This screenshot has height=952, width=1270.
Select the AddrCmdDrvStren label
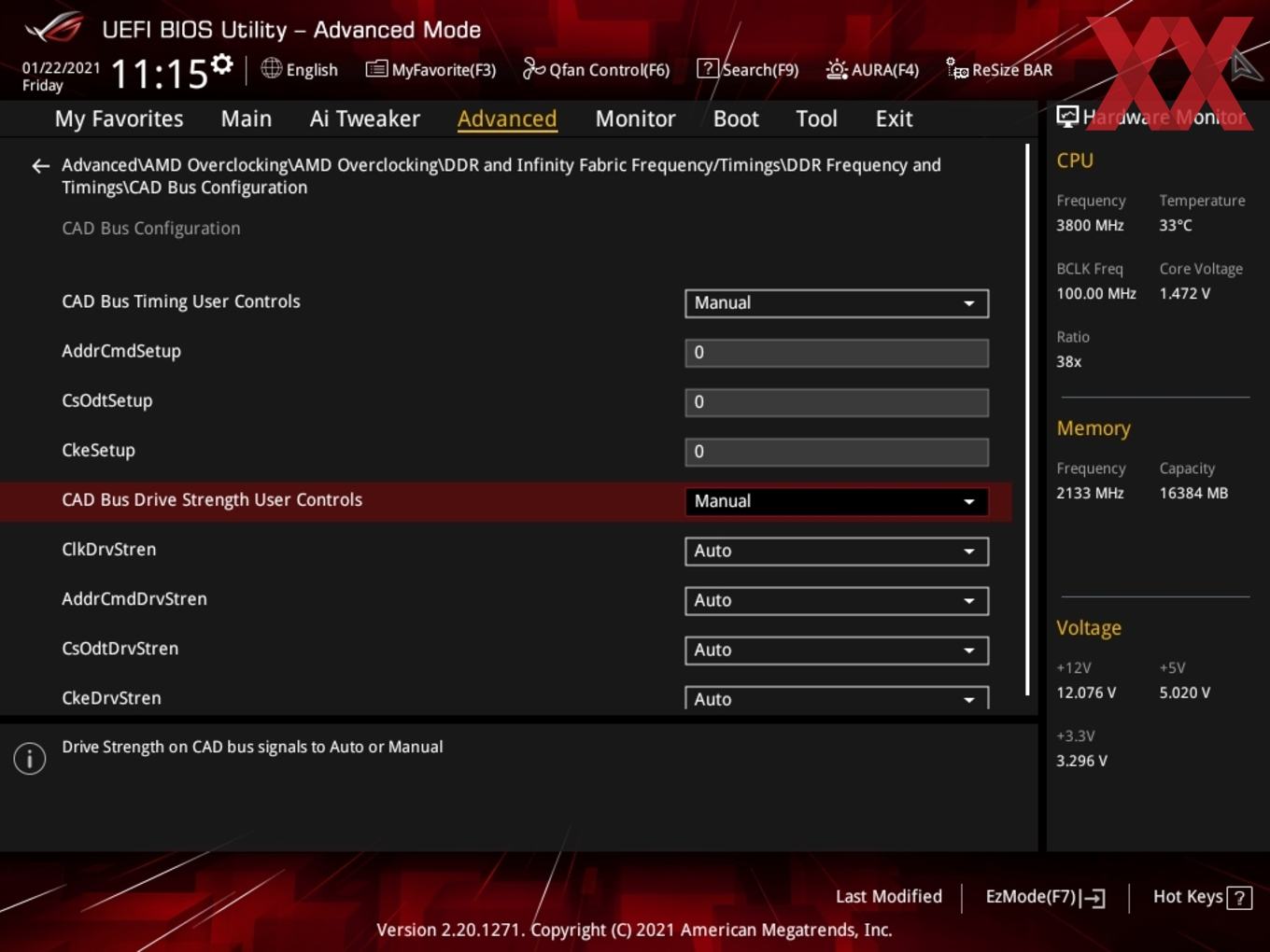coord(134,598)
